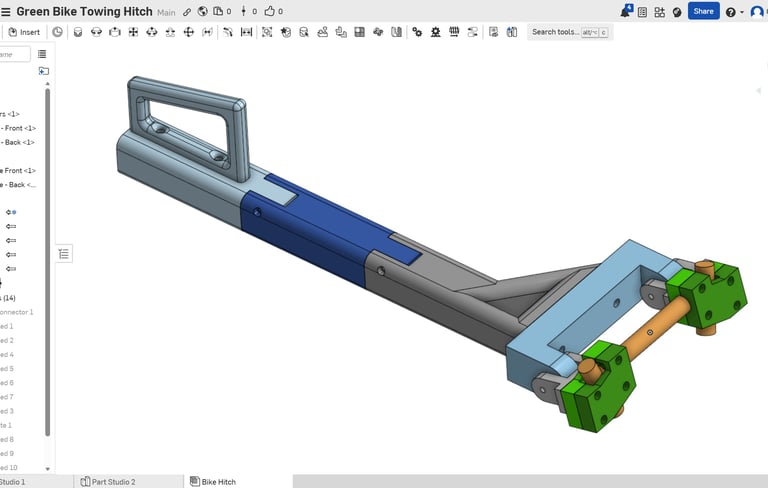Click the globe icon left of Share
This screenshot has height=488, width=768.
(677, 12)
